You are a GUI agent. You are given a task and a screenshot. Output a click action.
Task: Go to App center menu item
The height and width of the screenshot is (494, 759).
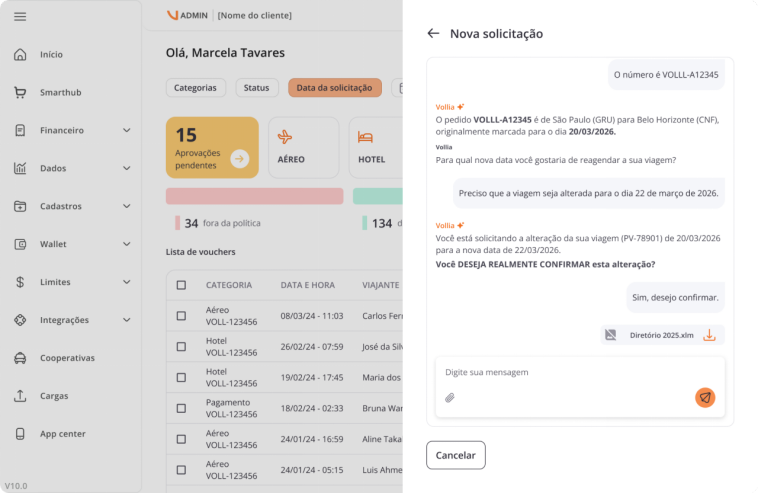pyautogui.click(x=62, y=434)
